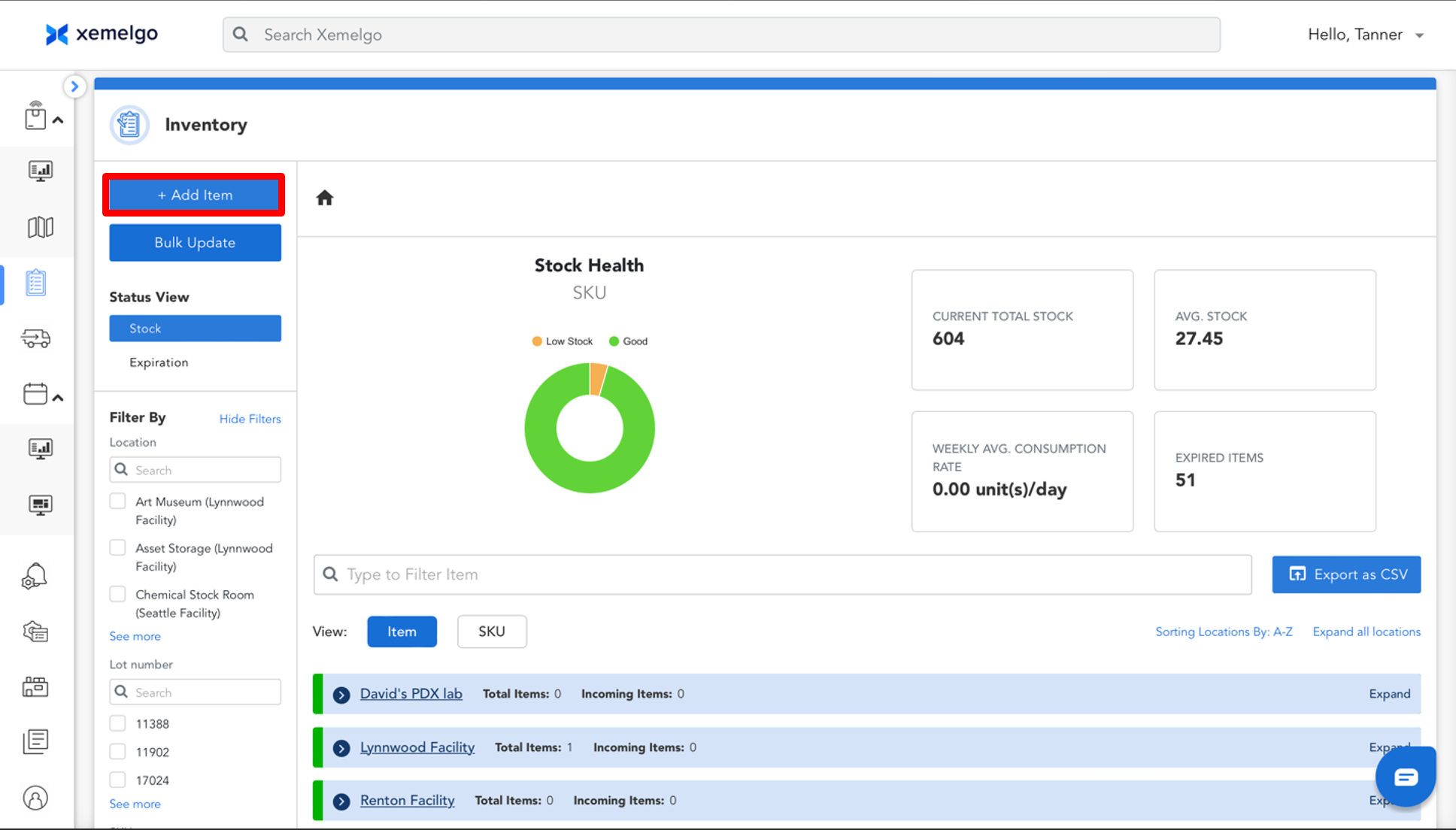Screen dimensions: 1456x830
Task: Check the Art Museum location filter
Action: 117,501
